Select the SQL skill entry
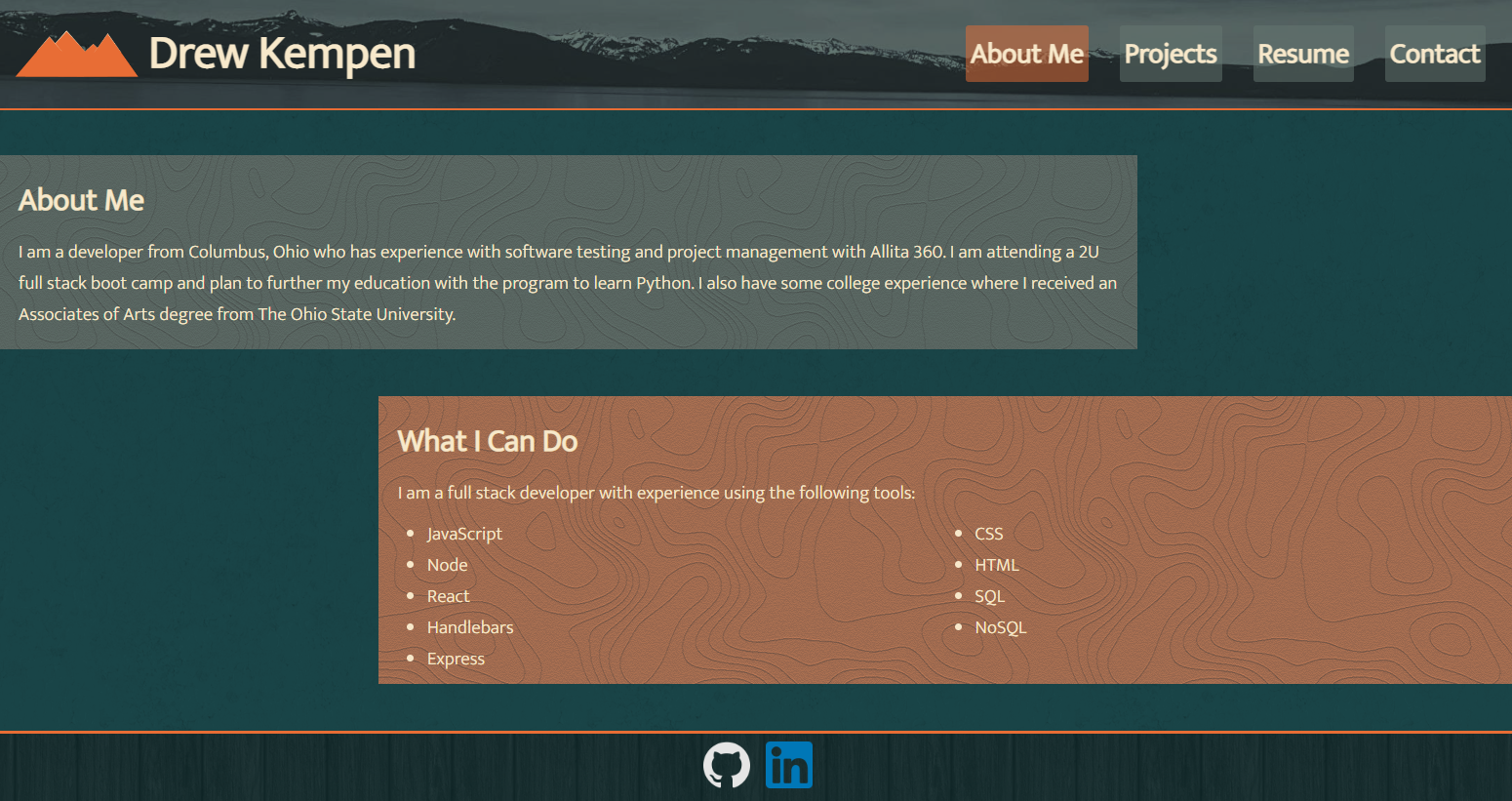 coord(988,596)
